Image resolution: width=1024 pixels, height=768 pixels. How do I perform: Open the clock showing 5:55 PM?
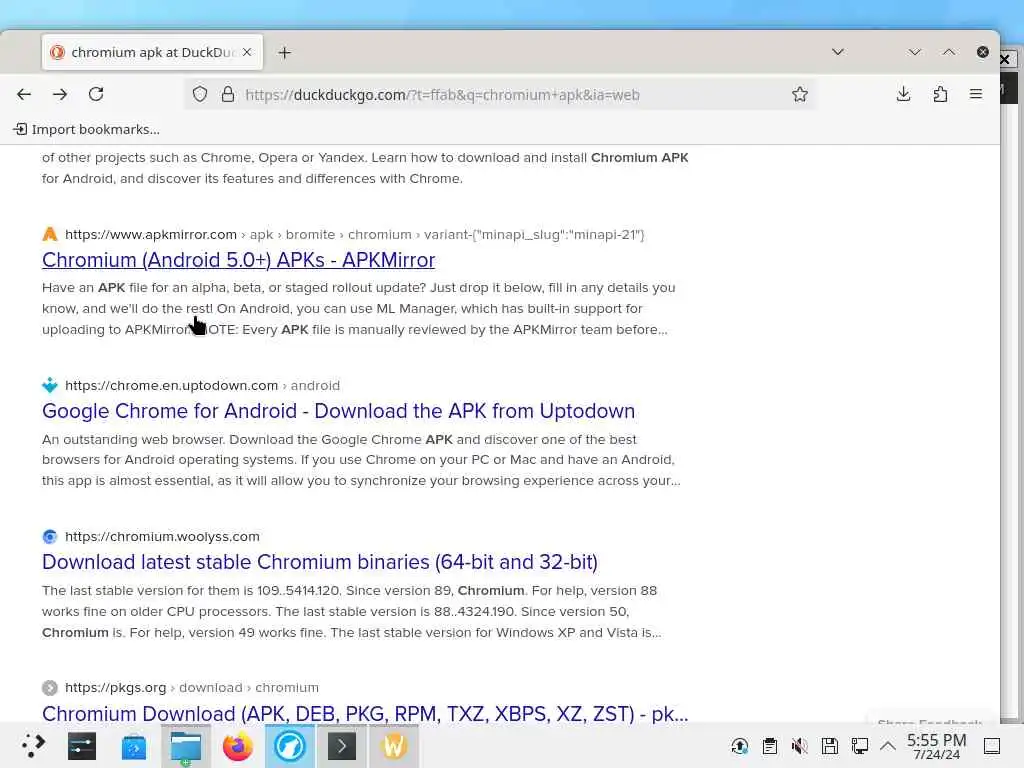point(936,746)
